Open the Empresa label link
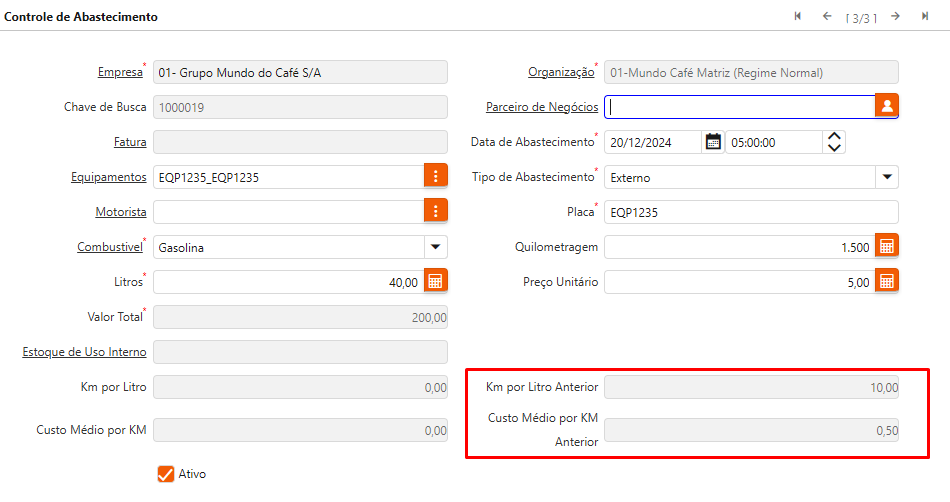950x502 pixels. point(120,72)
